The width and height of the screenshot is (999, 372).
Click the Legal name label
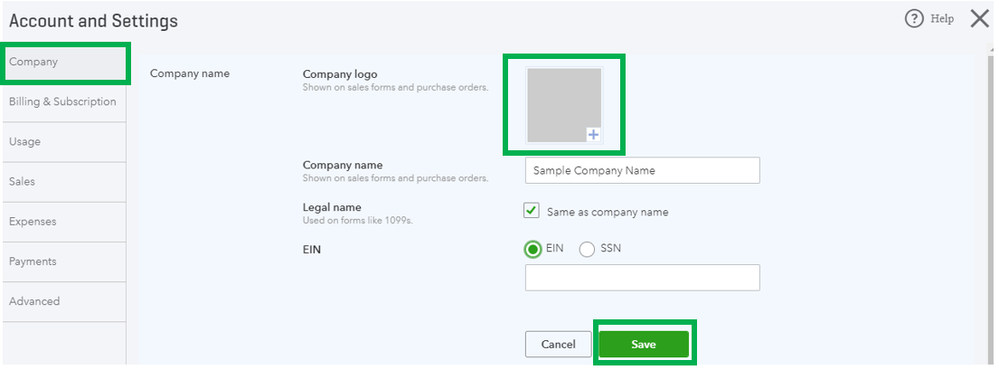pos(332,208)
